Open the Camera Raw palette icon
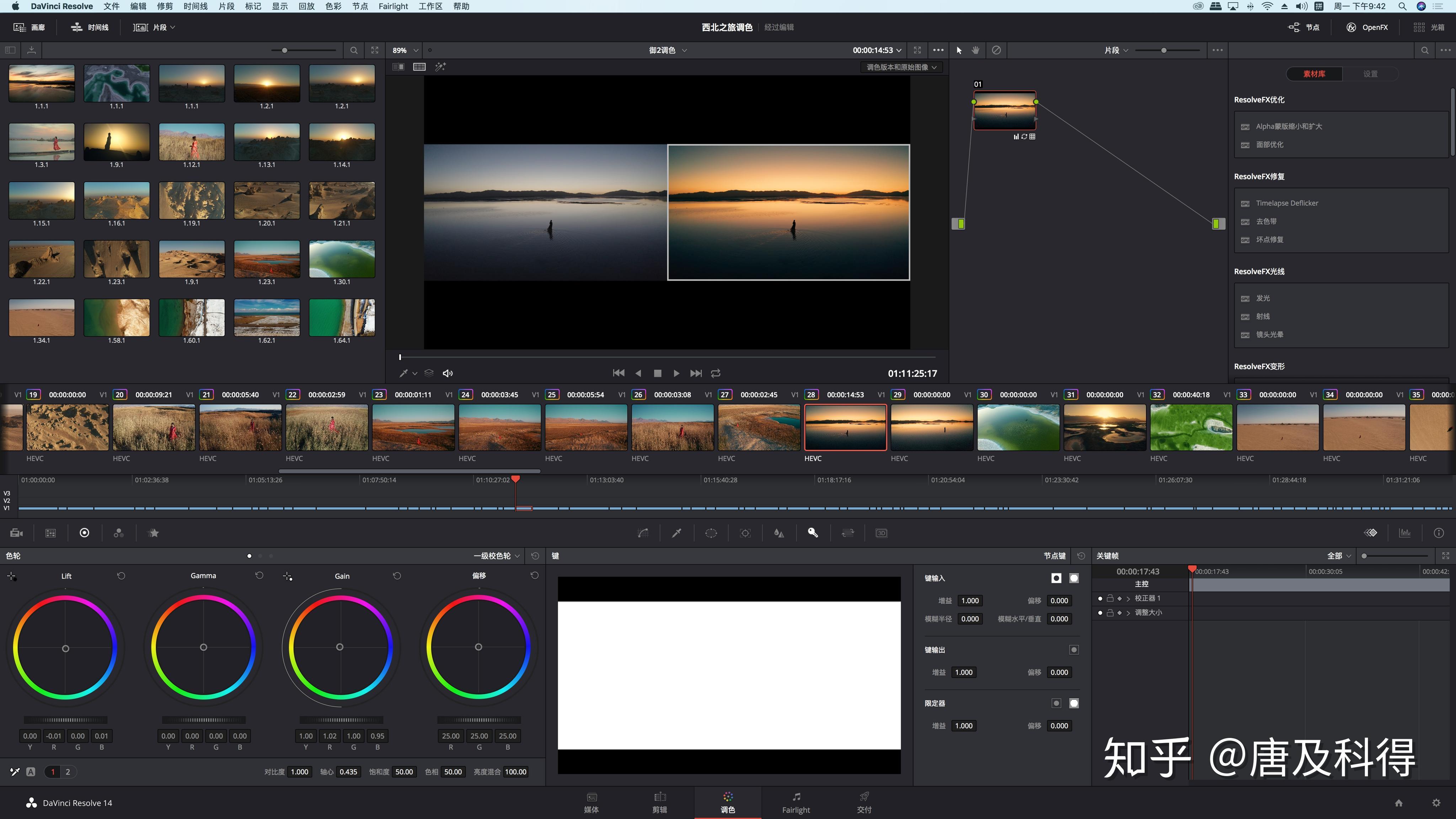1456x819 pixels. tap(16, 533)
